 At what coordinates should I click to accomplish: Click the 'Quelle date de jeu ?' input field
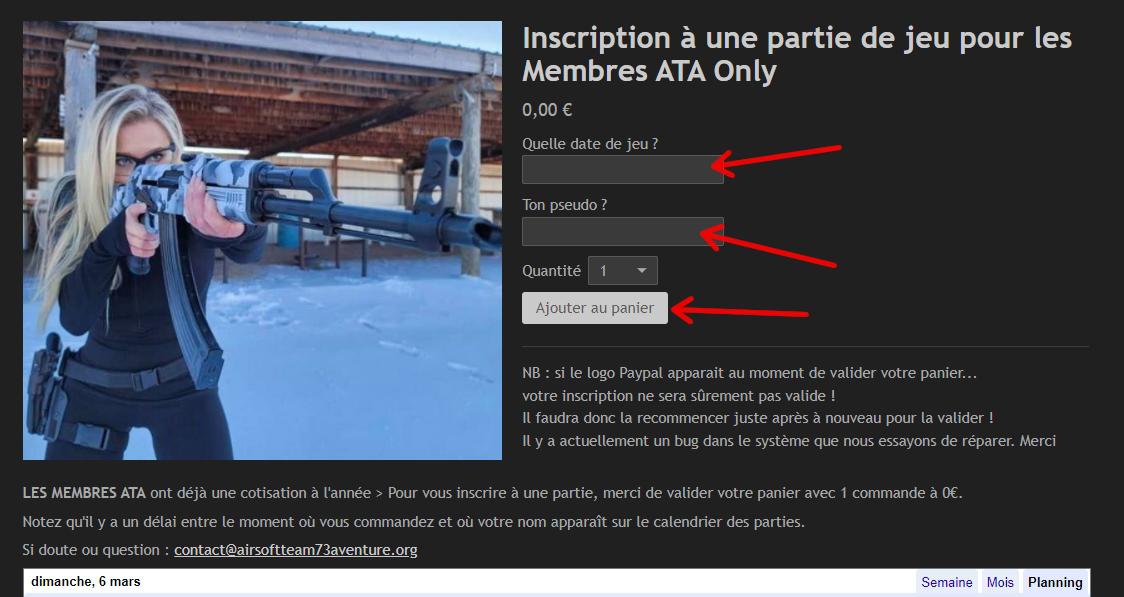pos(622,170)
